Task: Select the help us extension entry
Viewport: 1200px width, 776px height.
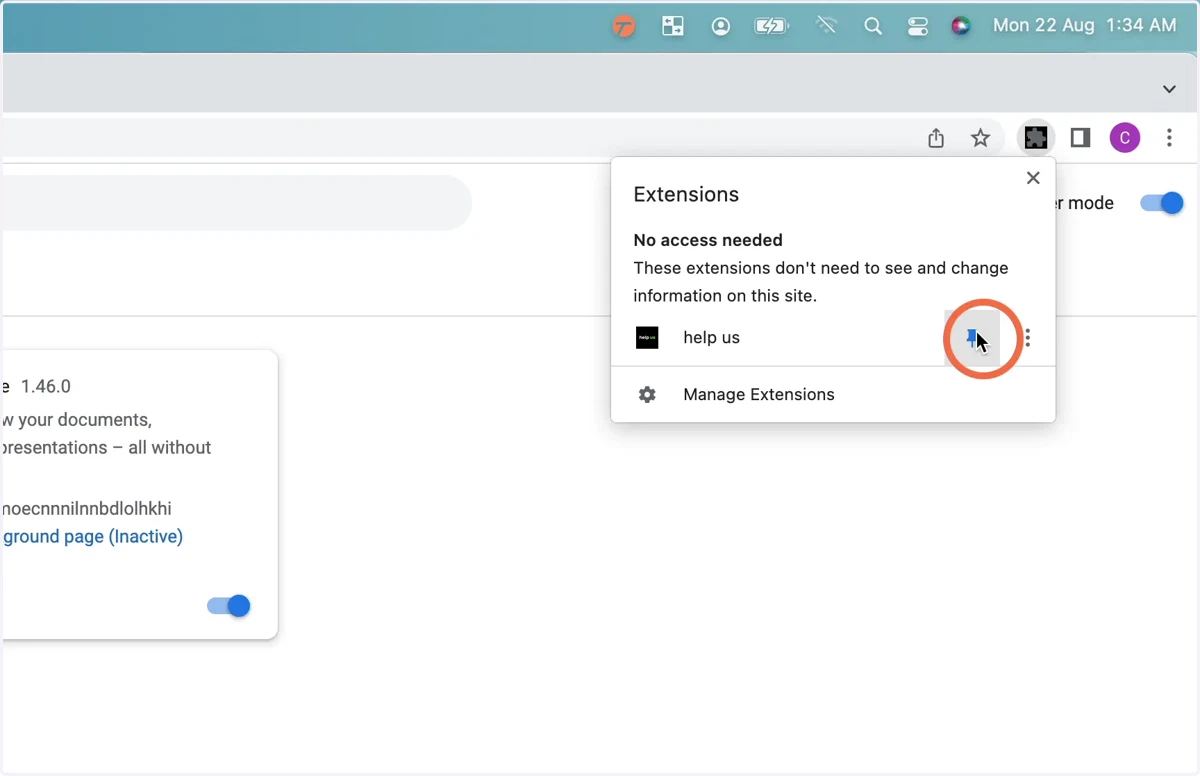Action: pos(777,338)
